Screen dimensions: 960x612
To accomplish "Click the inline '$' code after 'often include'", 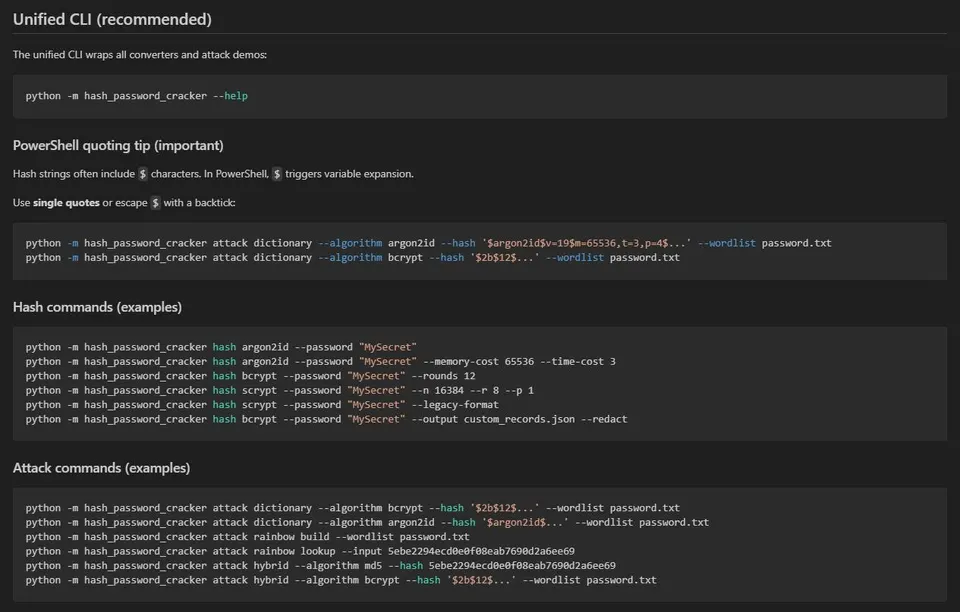I will (x=143, y=174).
